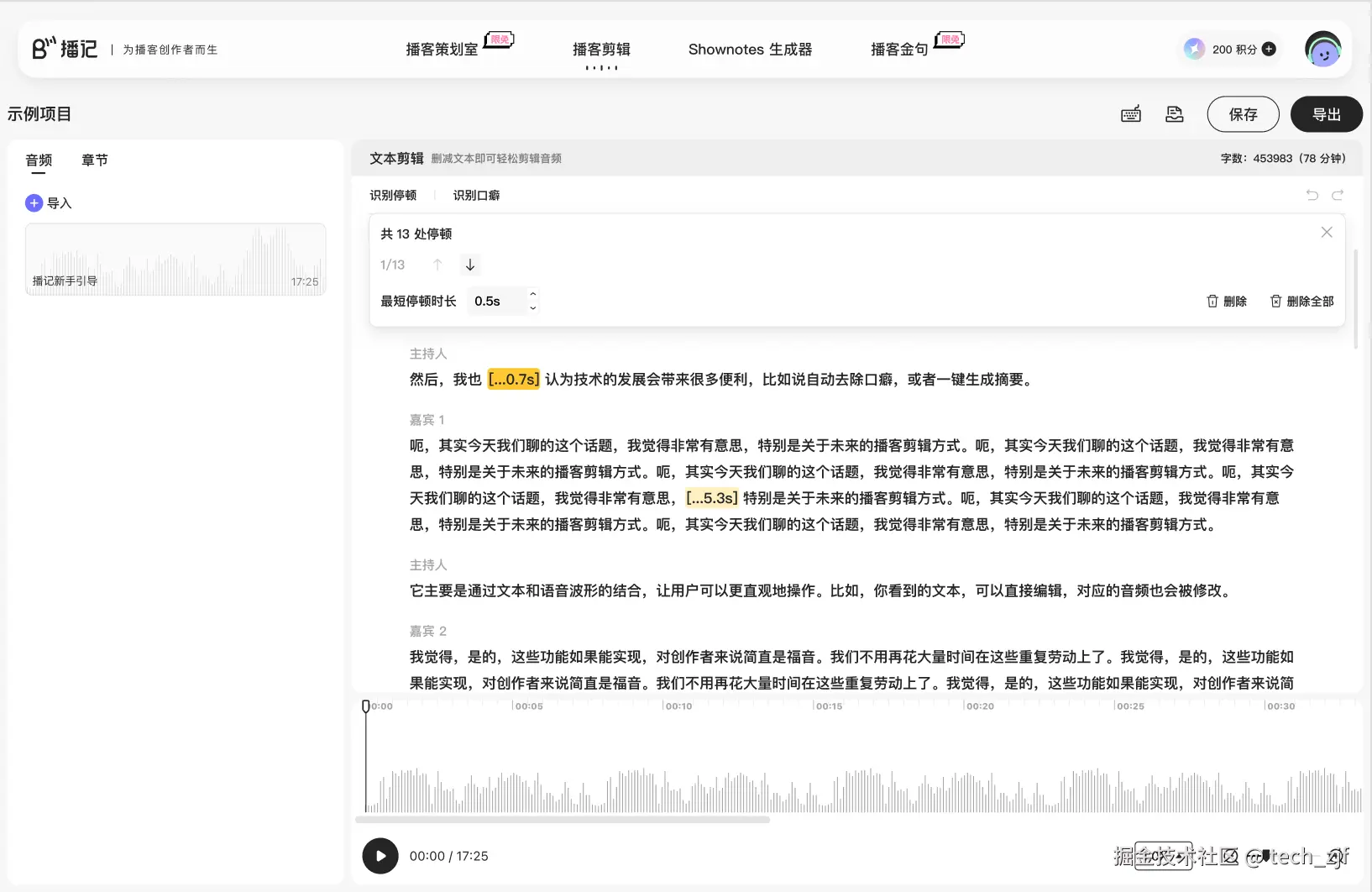Click the 共 13 处停顿 heading
The height and width of the screenshot is (892, 1372).
416,233
